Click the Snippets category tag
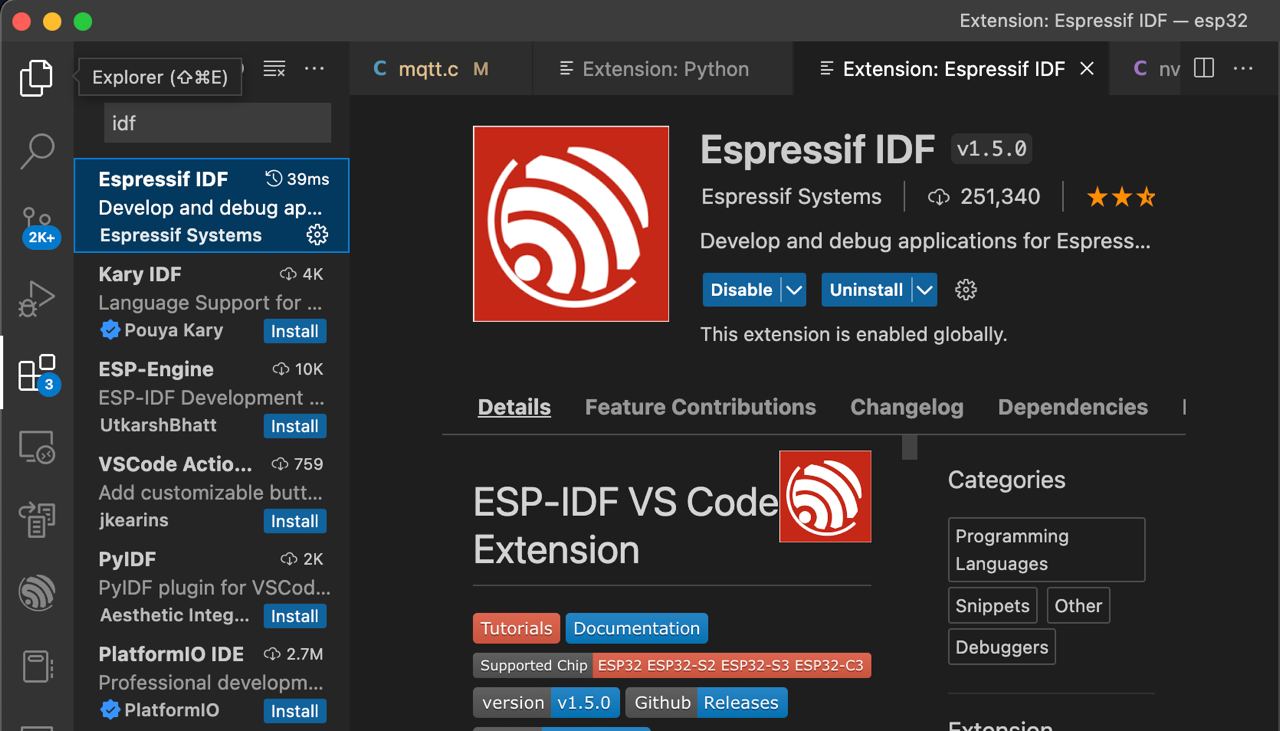This screenshot has width=1280, height=731. click(992, 606)
